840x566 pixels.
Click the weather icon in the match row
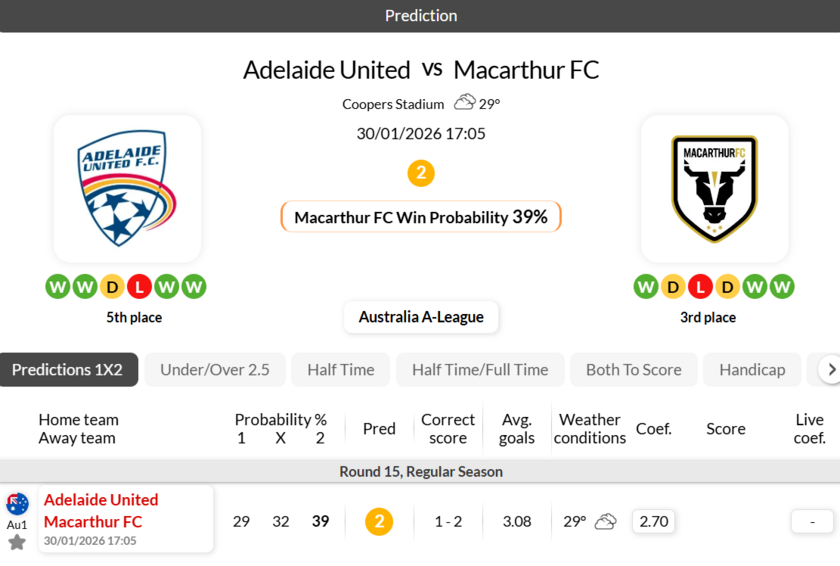605,522
